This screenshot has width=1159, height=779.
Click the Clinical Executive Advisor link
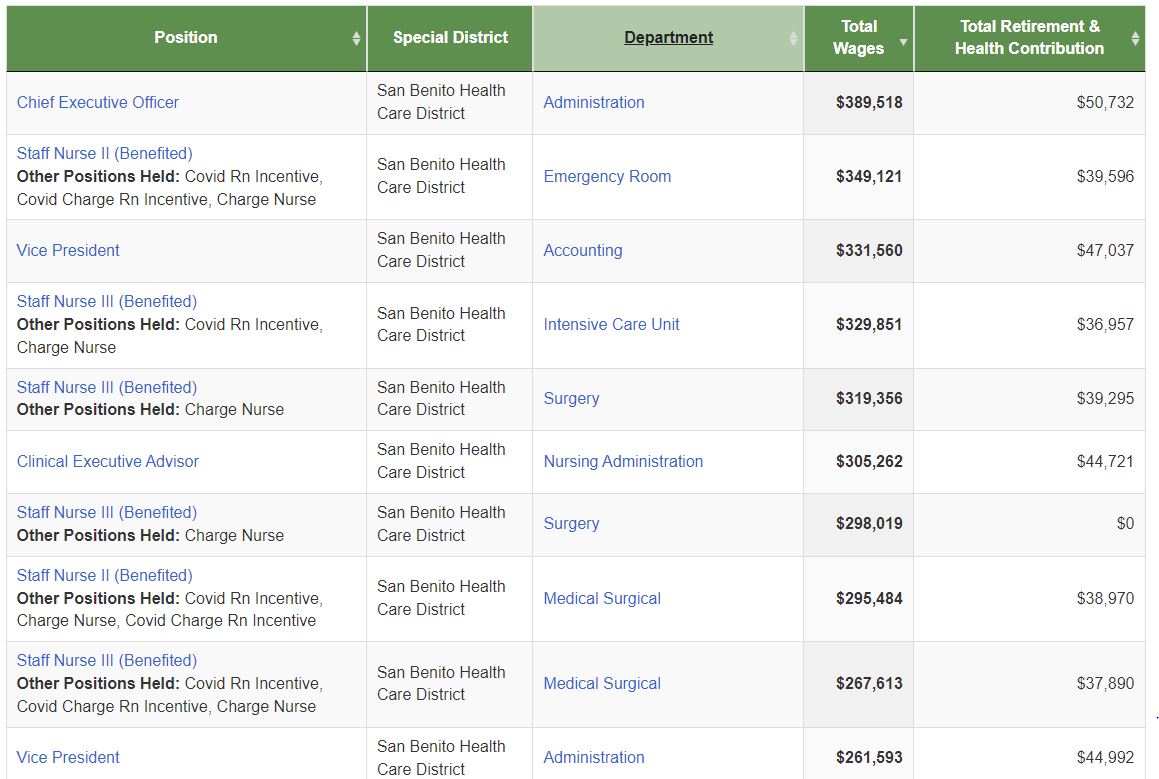[x=108, y=461]
